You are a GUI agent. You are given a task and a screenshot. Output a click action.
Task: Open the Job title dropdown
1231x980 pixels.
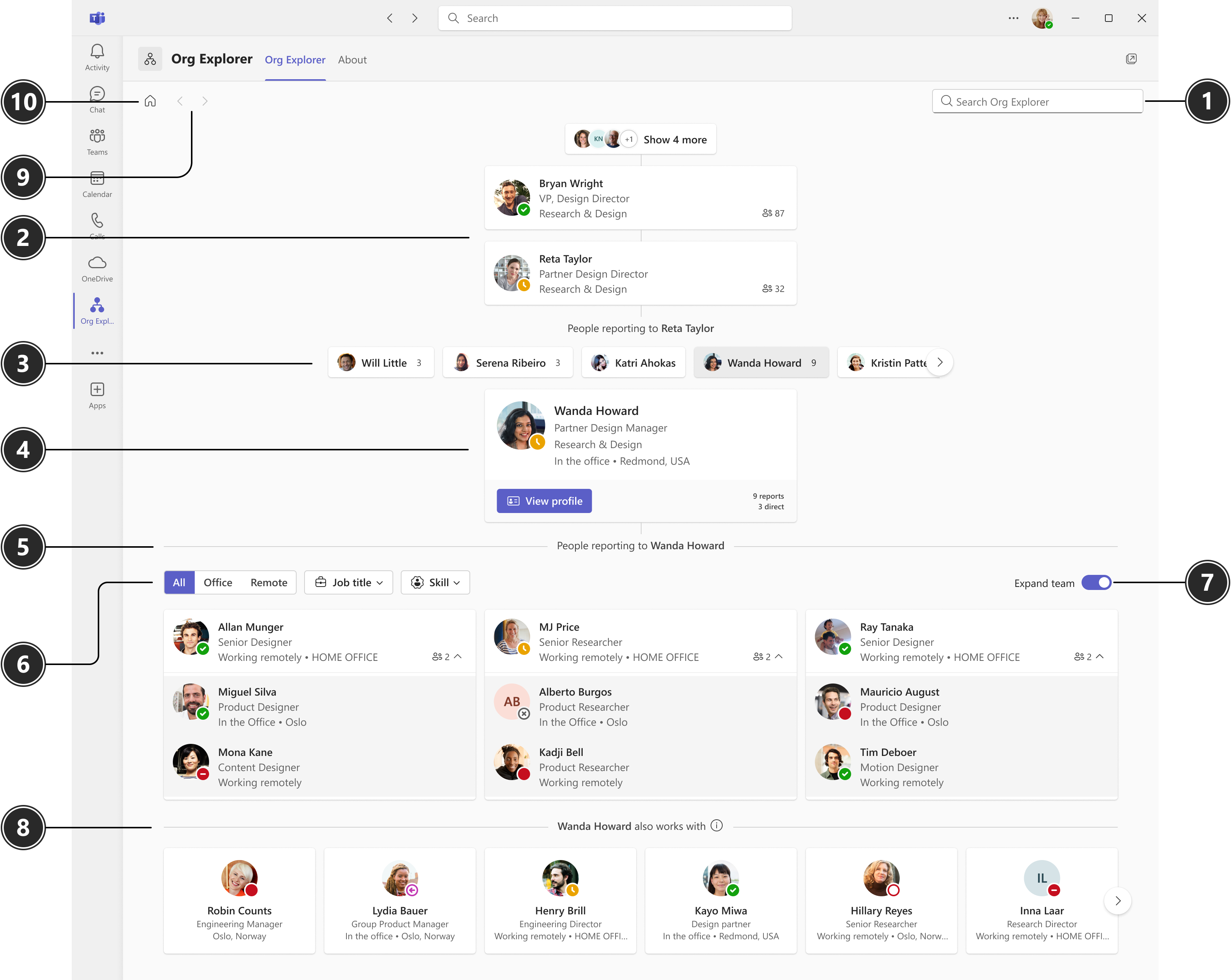348,582
